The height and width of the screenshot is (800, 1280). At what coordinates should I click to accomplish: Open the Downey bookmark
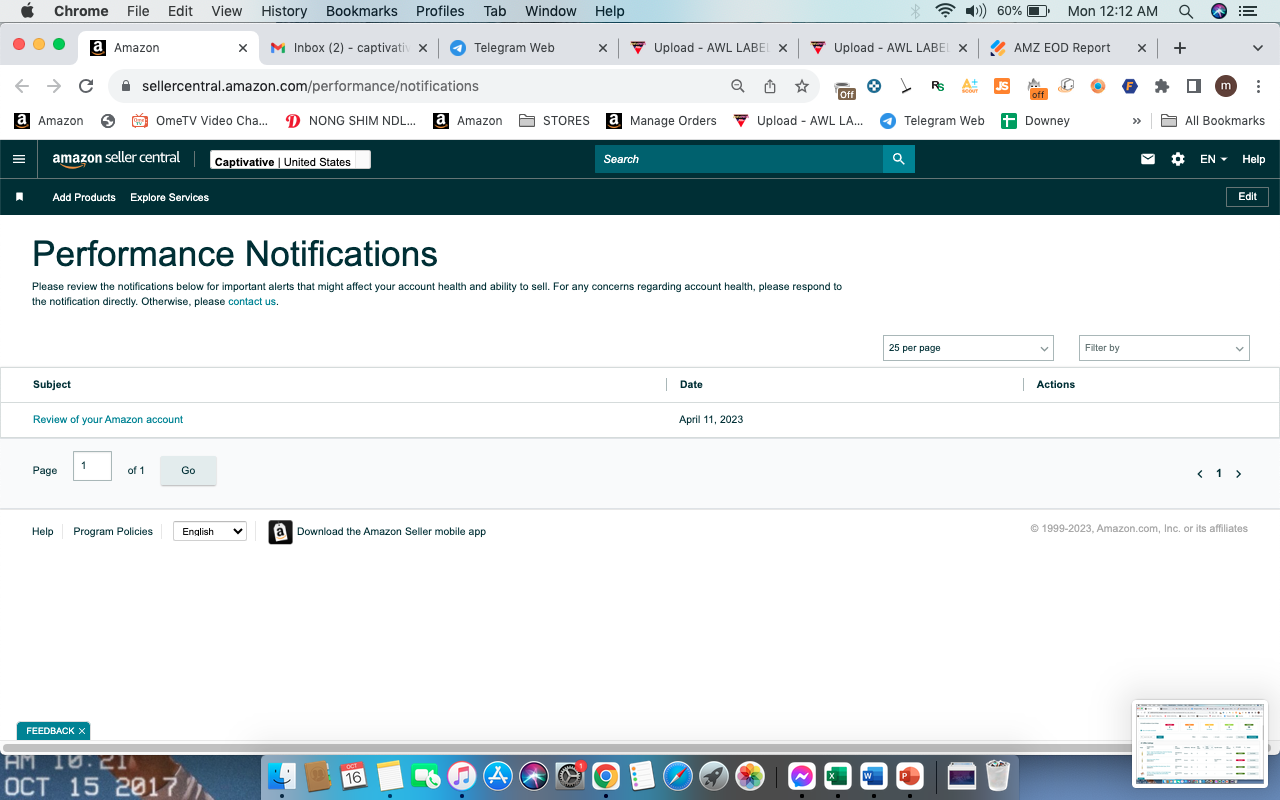click(1036, 121)
